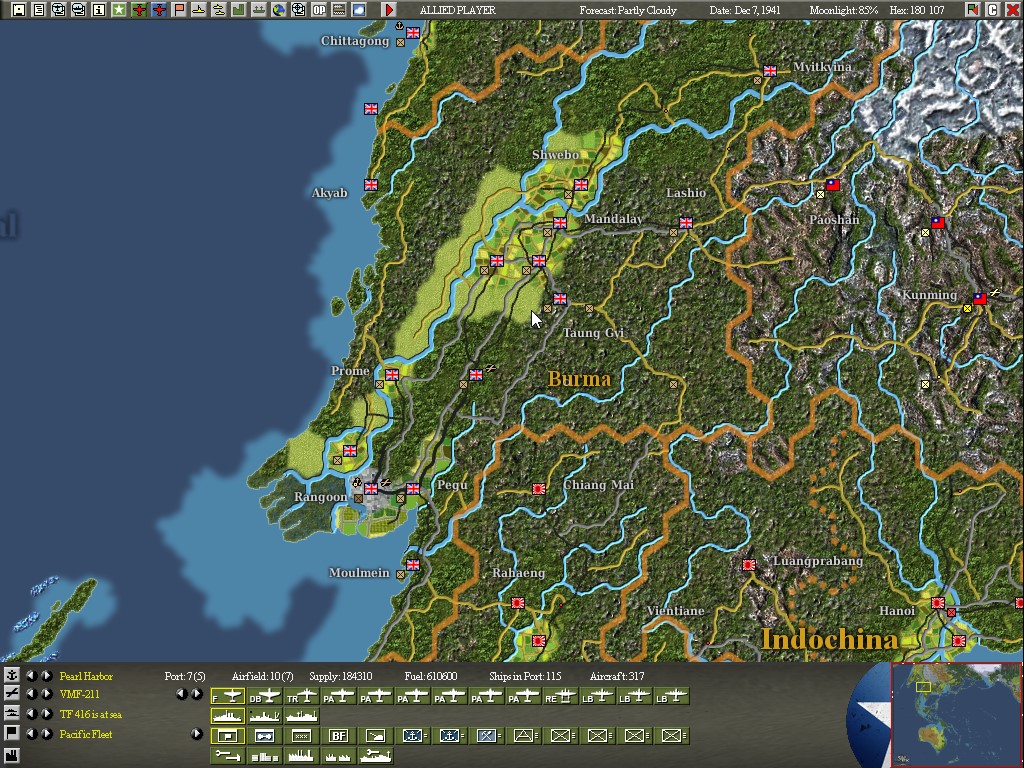Viewport: 1024px width, 768px height.
Task: Select the Japanese unit at Luangprabang
Action: 749,564
